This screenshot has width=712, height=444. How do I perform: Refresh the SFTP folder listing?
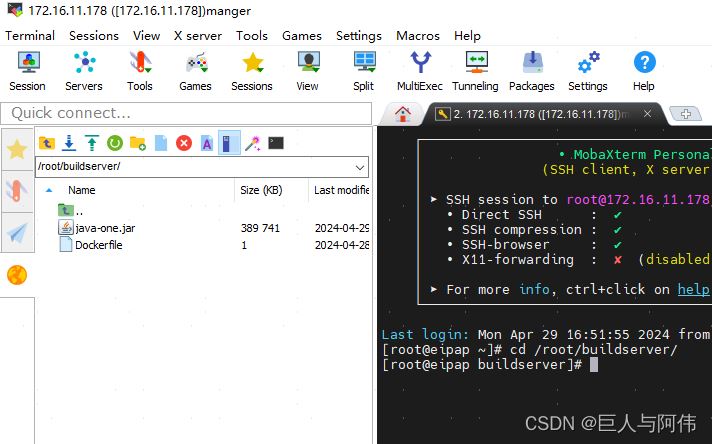(x=115, y=143)
